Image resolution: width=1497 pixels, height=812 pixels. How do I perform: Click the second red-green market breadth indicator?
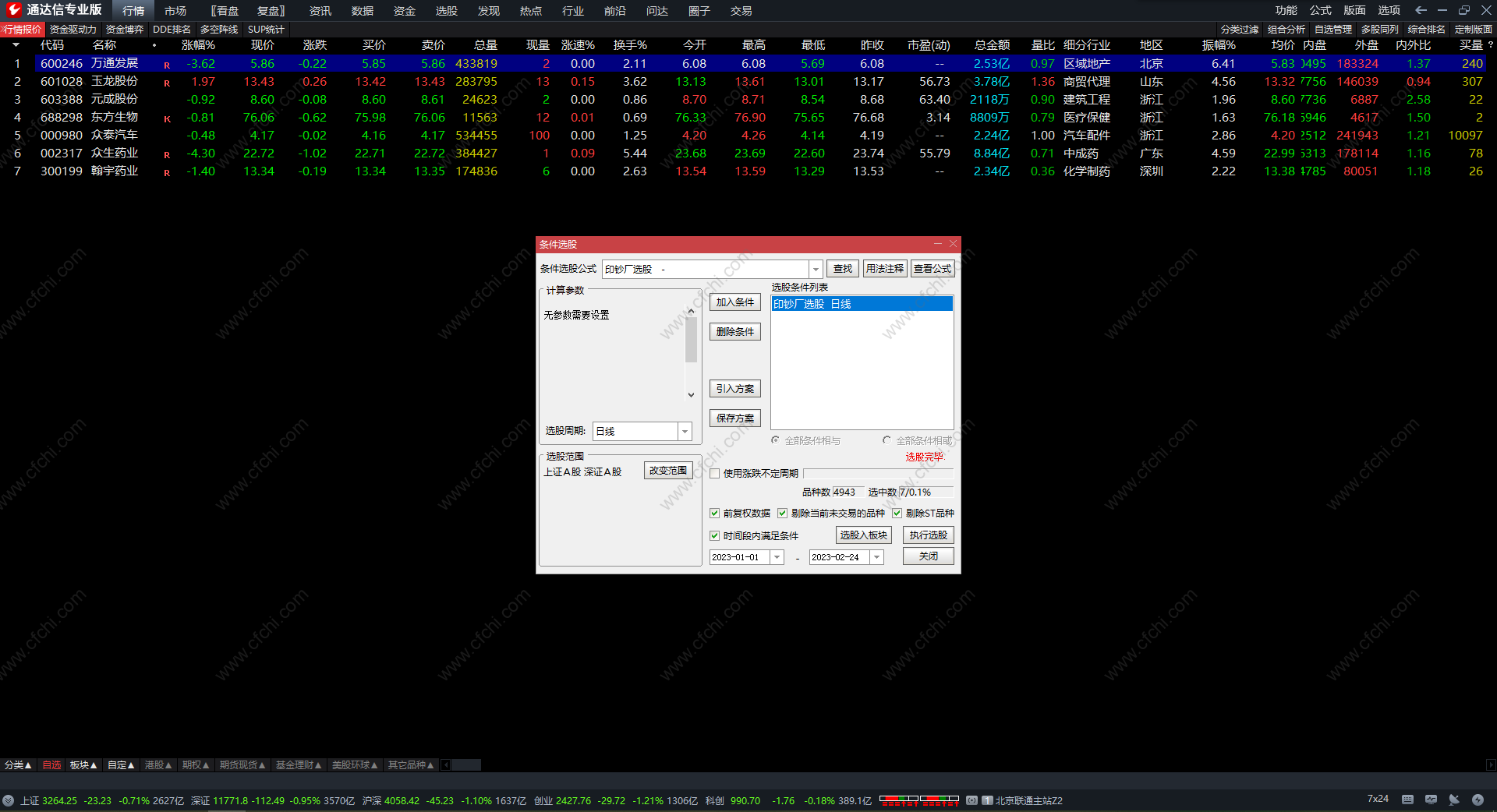point(940,800)
